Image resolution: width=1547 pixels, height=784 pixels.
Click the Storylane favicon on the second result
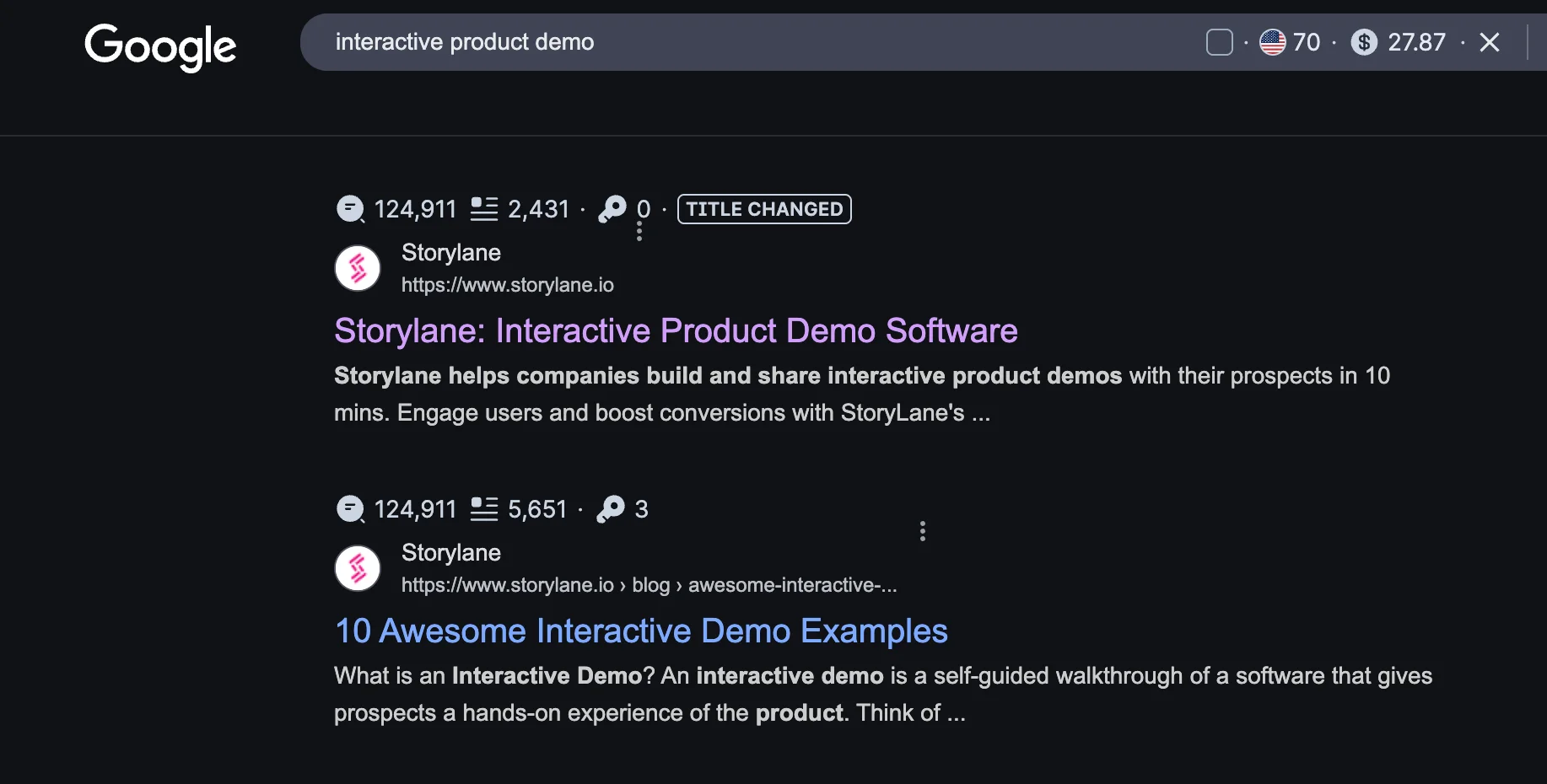coord(357,567)
